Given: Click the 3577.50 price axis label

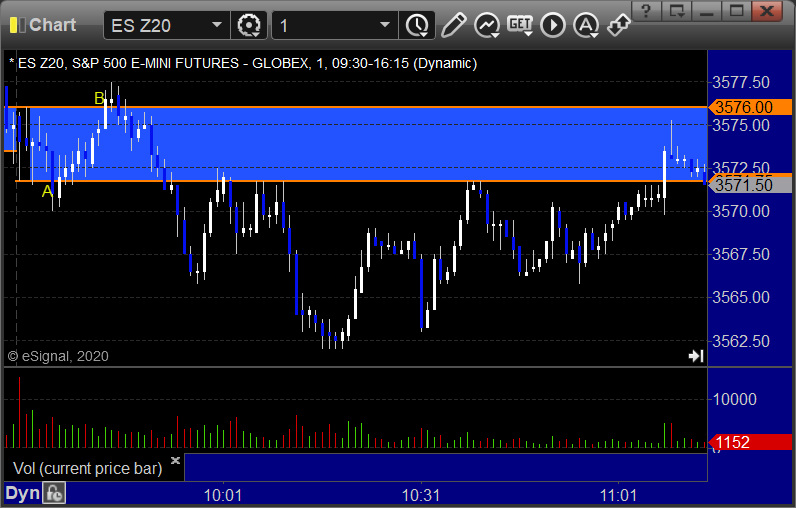Looking at the screenshot, I should [x=741, y=82].
